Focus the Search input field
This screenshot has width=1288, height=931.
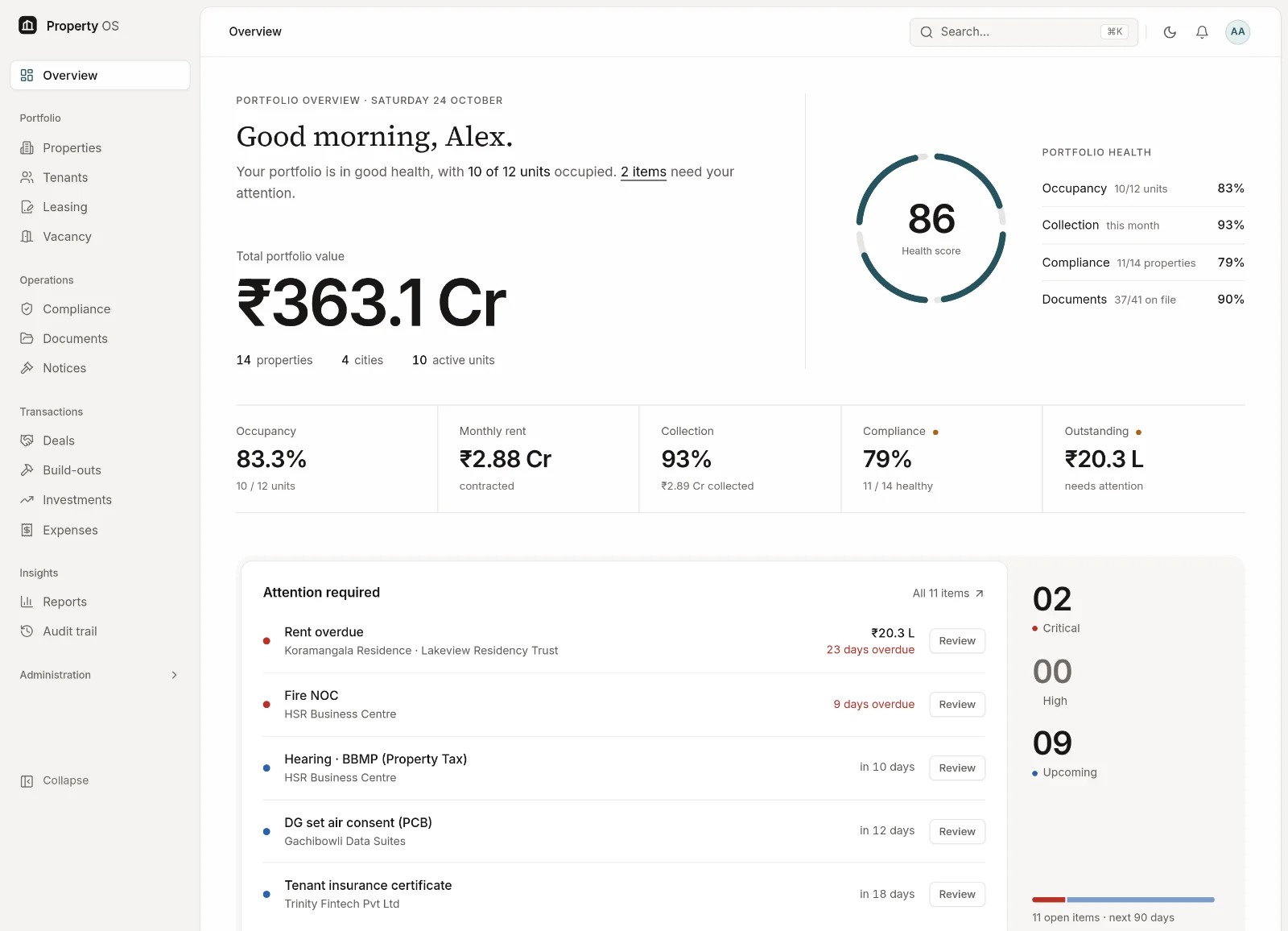[1024, 32]
